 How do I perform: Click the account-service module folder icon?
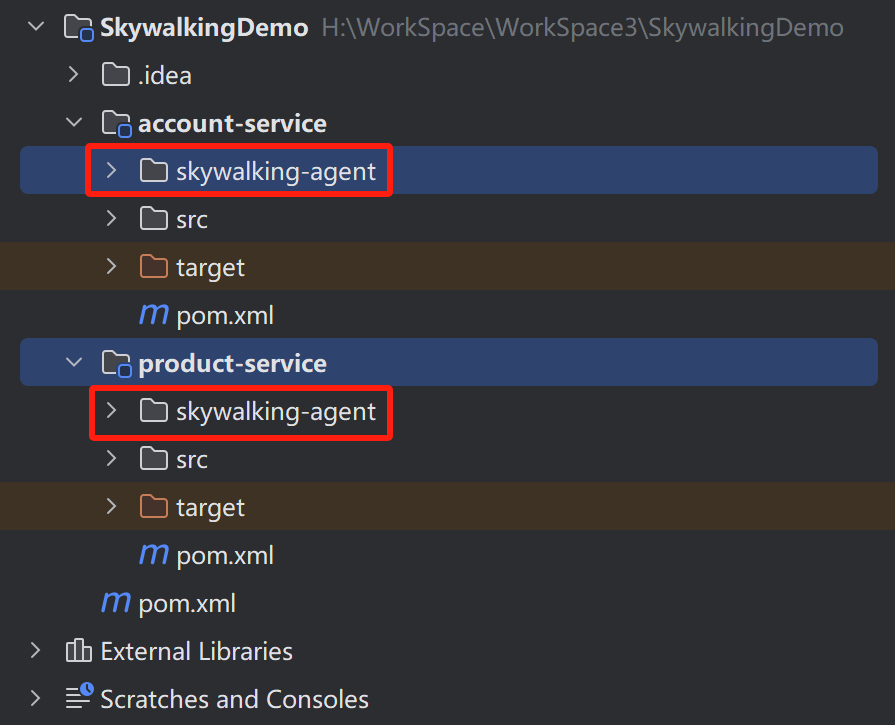click(x=116, y=124)
